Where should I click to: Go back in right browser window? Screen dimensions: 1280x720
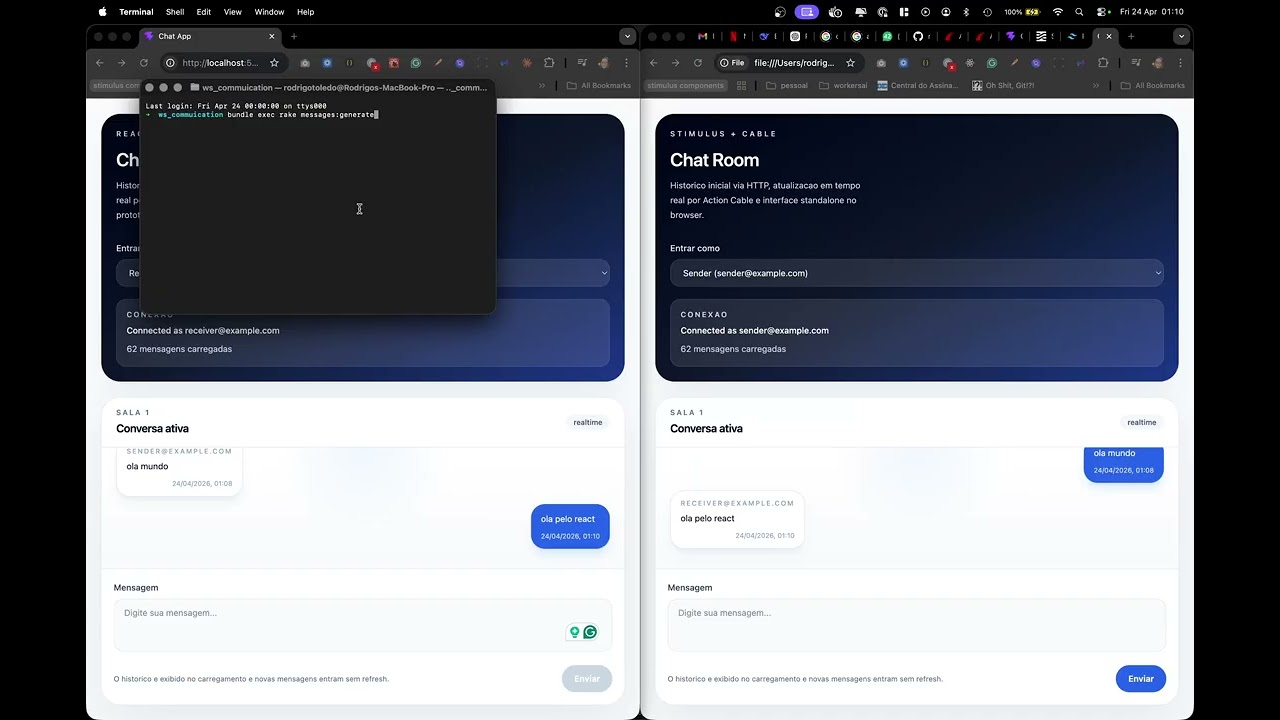[653, 63]
